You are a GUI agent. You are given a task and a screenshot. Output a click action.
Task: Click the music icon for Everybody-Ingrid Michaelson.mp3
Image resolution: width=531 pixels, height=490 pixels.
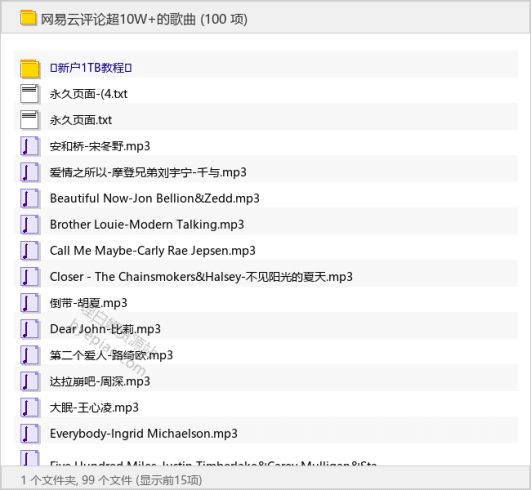30,433
